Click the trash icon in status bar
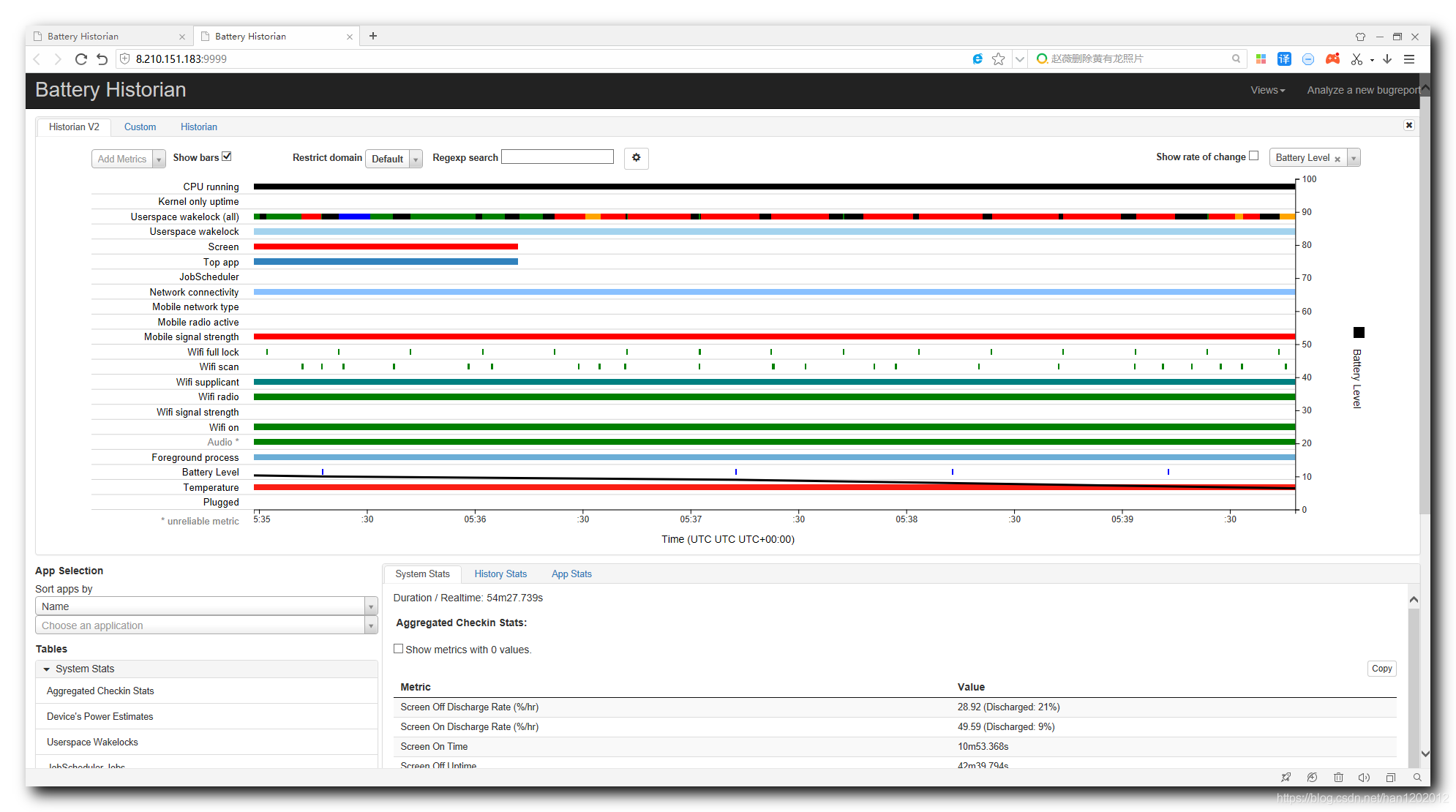This screenshot has width=1456, height=812. click(1338, 778)
